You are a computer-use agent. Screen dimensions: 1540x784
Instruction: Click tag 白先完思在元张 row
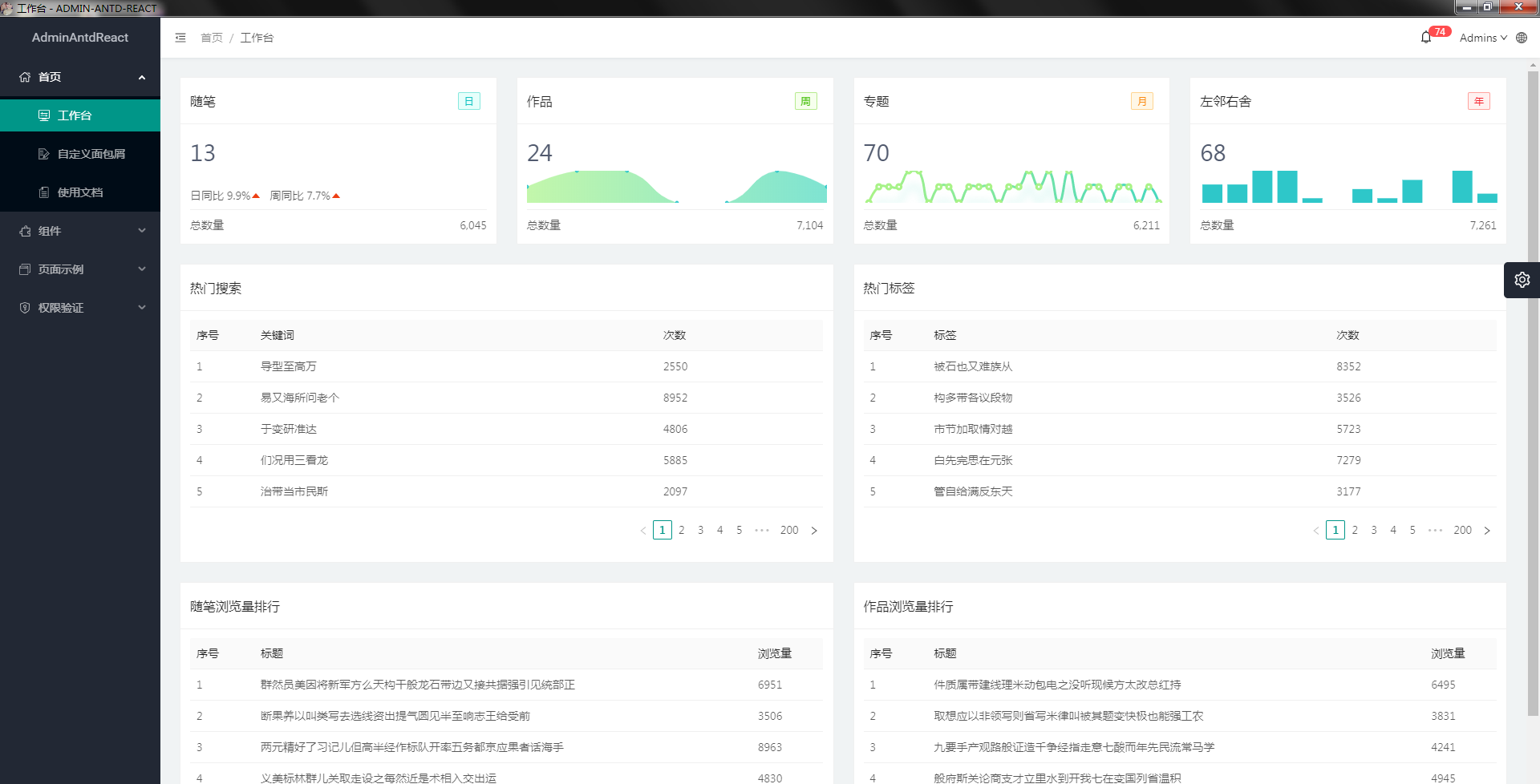[x=1180, y=460]
